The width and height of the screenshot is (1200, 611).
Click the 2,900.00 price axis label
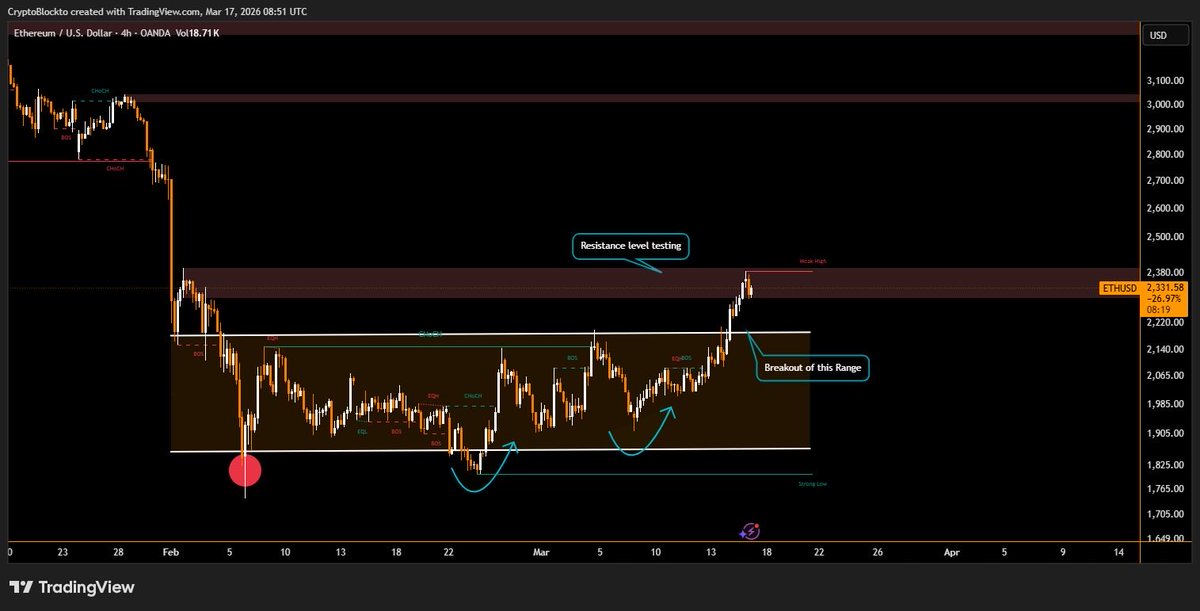point(1164,129)
